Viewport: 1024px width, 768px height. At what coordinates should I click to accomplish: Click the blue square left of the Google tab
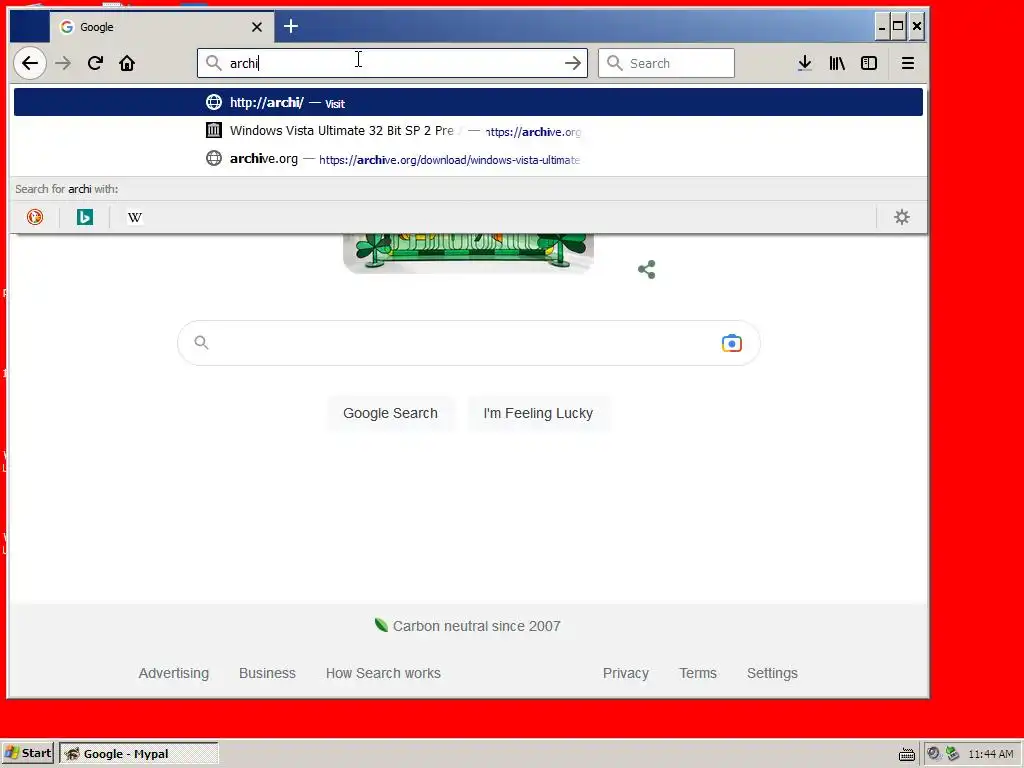[x=29, y=27]
